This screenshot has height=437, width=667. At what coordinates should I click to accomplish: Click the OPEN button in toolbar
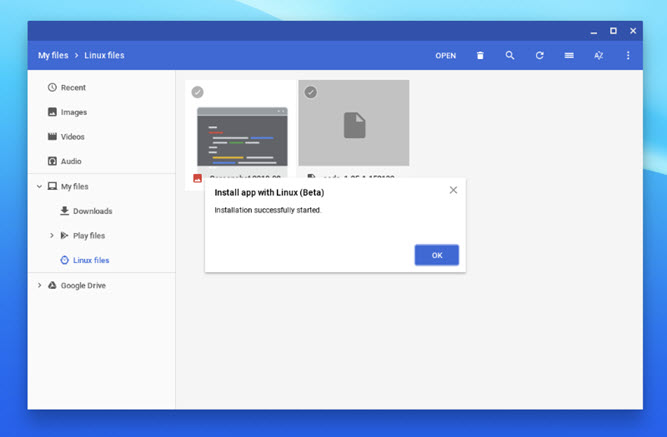point(445,56)
